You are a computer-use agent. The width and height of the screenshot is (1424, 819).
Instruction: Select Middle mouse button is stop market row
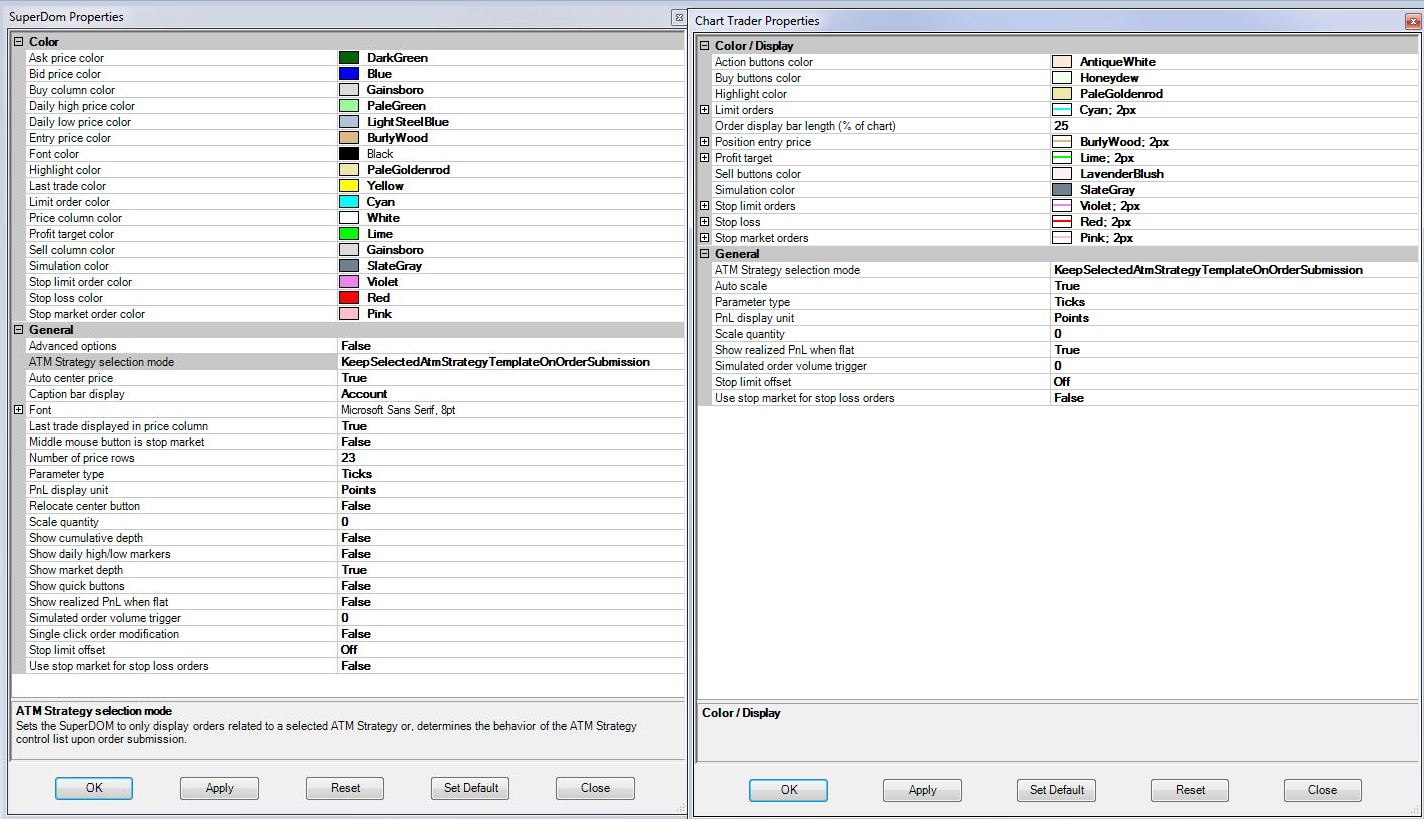pos(354,442)
